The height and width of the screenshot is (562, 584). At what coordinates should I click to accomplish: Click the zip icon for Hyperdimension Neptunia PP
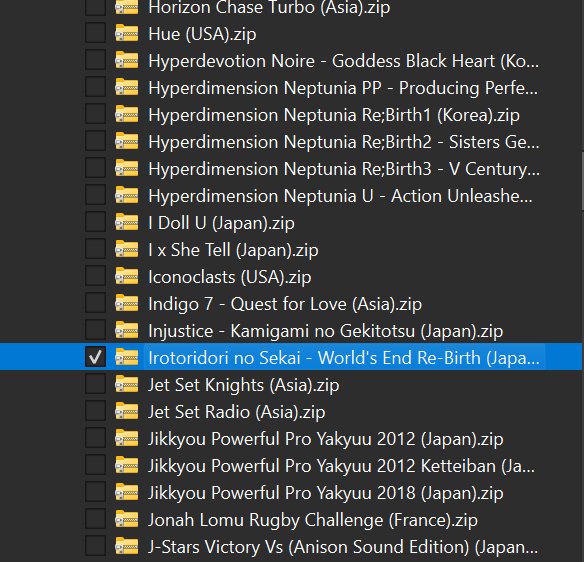click(127, 88)
